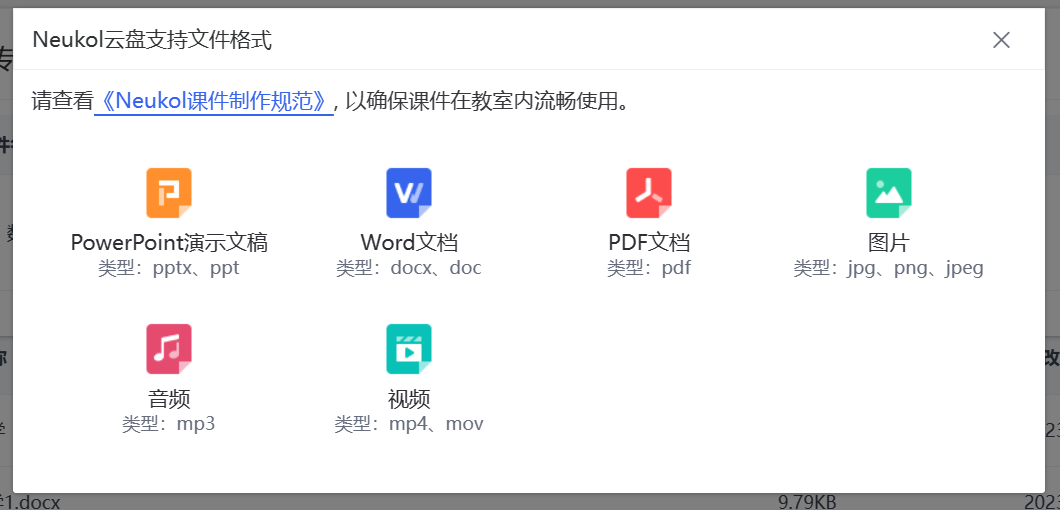The height and width of the screenshot is (510, 1060).
Task: Select the 'PowerPoint演示文稿' label
Action: [x=169, y=242]
